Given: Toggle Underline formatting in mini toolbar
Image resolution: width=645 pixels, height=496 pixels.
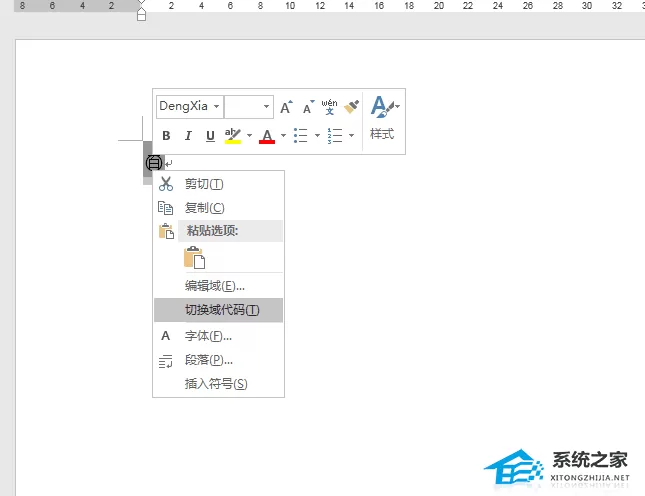Looking at the screenshot, I should (210, 135).
